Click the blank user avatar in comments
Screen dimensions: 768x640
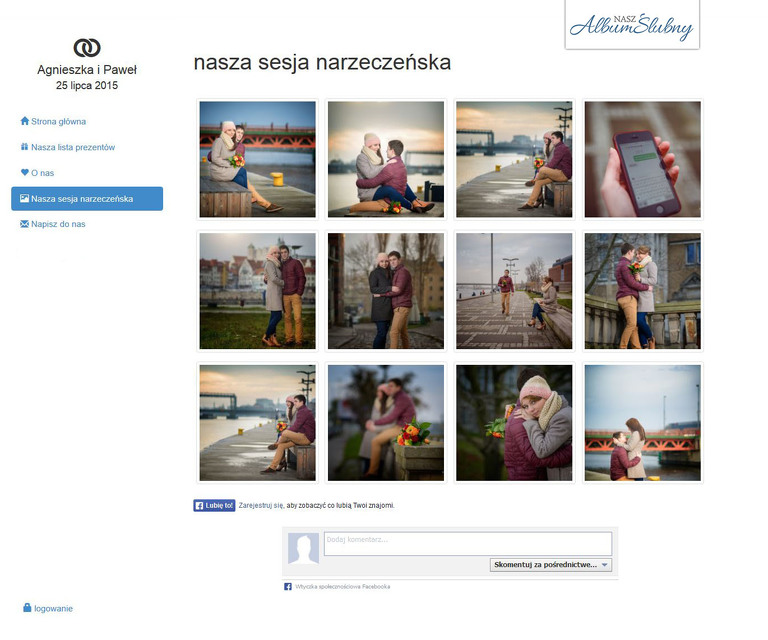304,548
